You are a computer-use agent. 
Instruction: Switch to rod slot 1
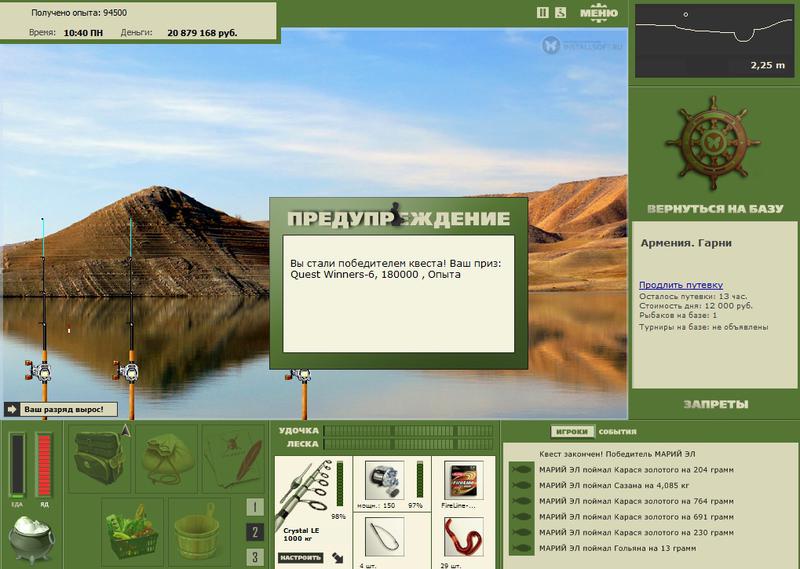point(255,507)
